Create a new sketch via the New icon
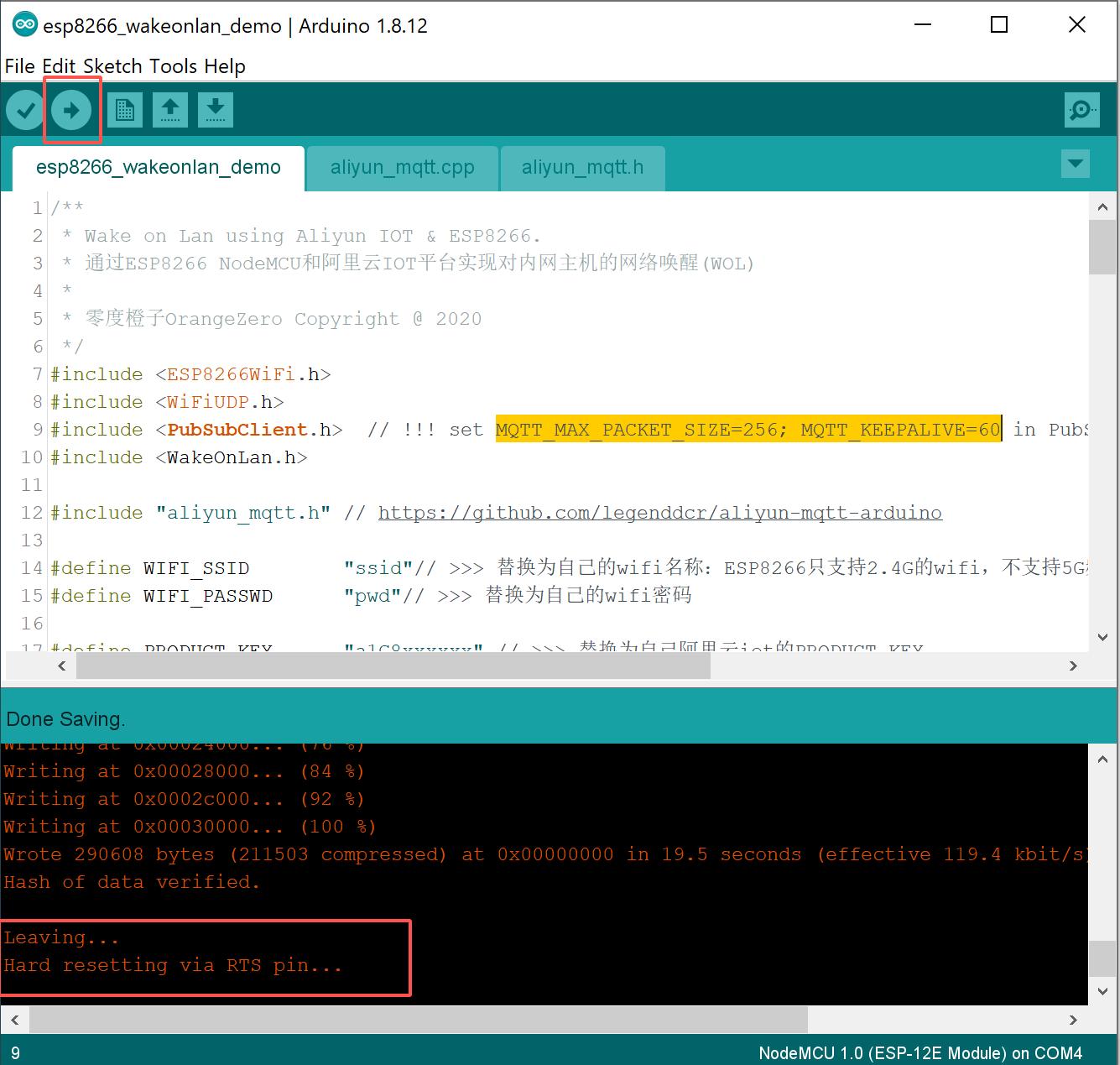The width and height of the screenshot is (1120, 1065). (125, 109)
